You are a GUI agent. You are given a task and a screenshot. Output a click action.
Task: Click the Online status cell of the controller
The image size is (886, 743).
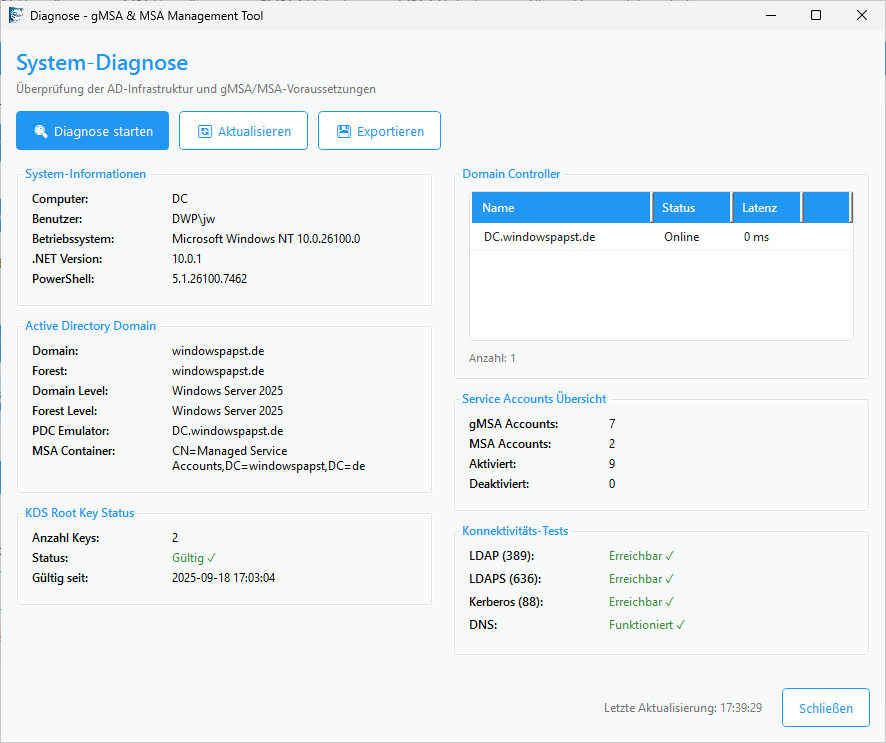click(x=681, y=237)
